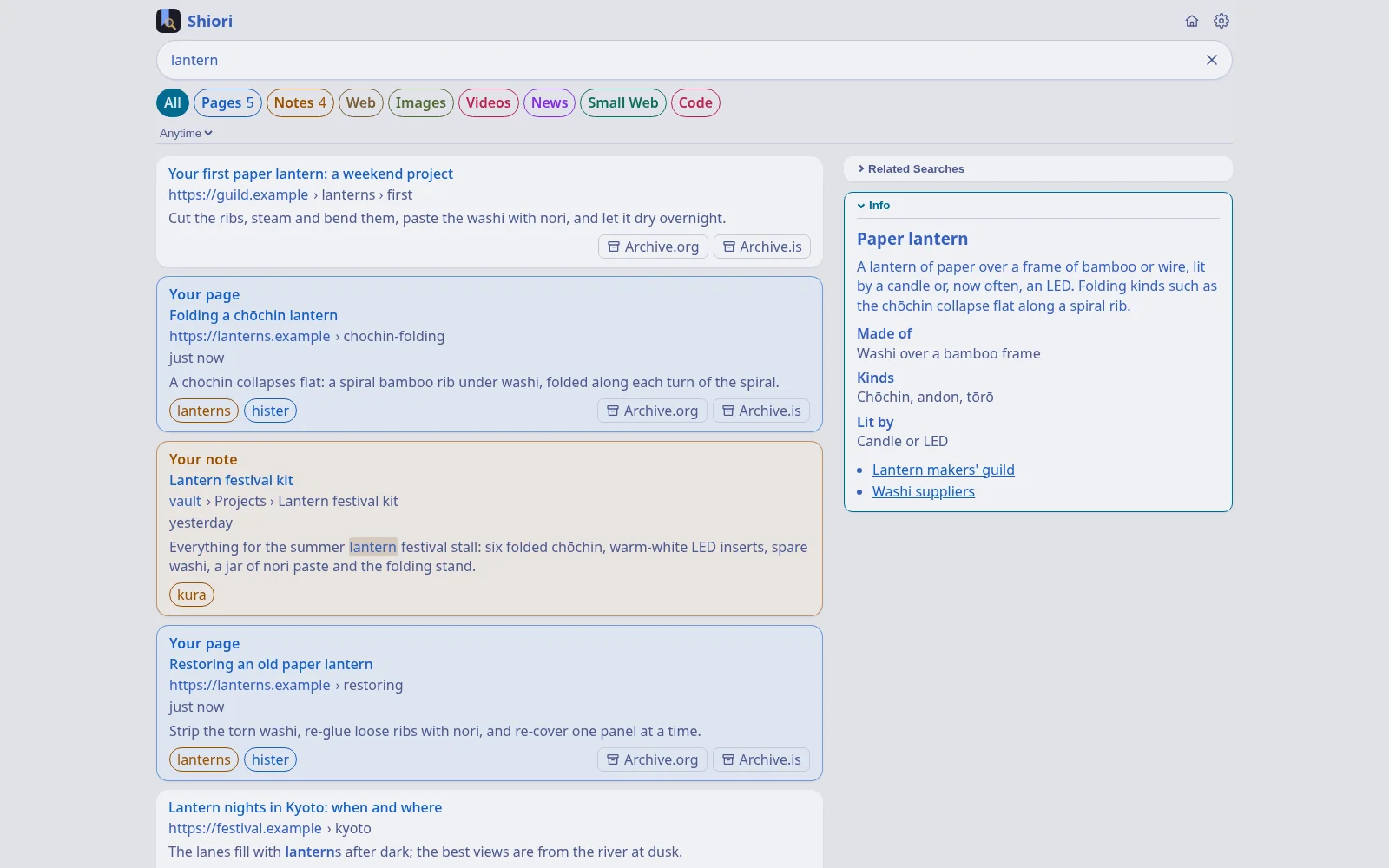Viewport: 1389px width, 868px height.
Task: Open 'Lantern nights in Kyoto: when and where'
Action: click(x=305, y=807)
